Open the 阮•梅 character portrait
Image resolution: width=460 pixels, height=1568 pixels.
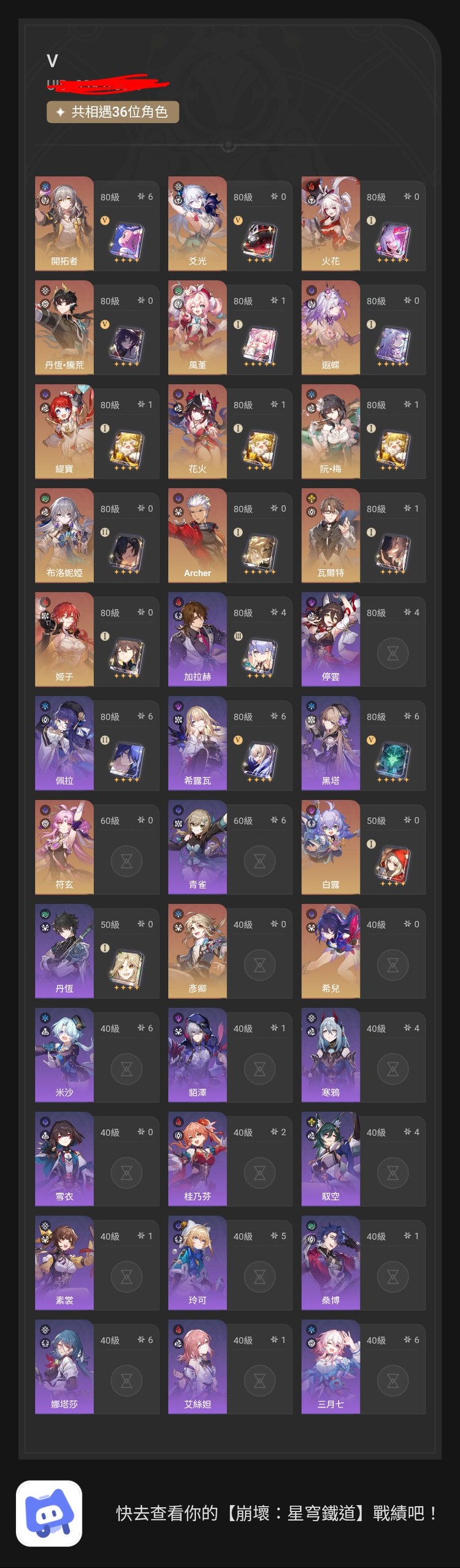(x=331, y=432)
